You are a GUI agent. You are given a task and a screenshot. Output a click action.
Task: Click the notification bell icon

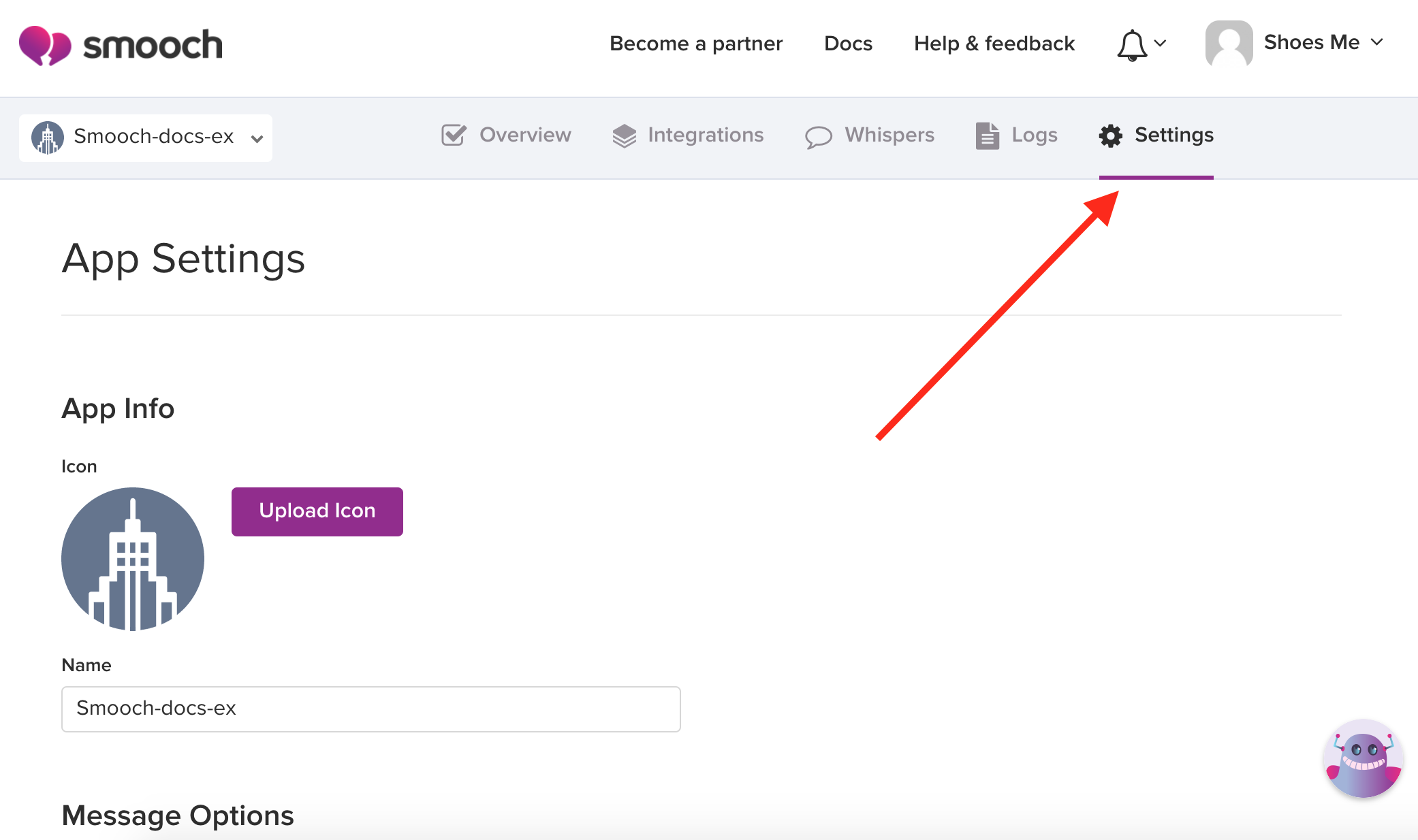click(1130, 43)
